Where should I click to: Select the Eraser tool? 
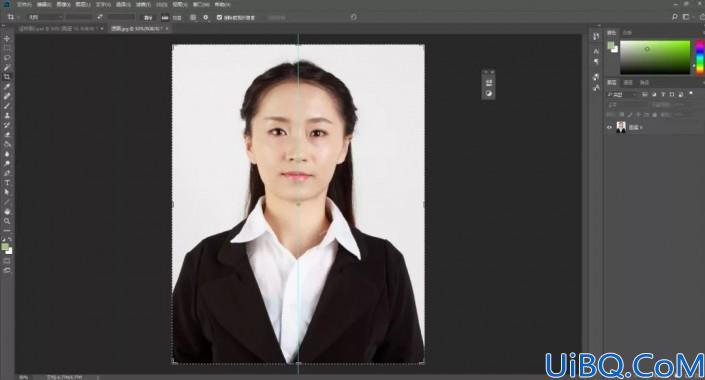(7, 134)
